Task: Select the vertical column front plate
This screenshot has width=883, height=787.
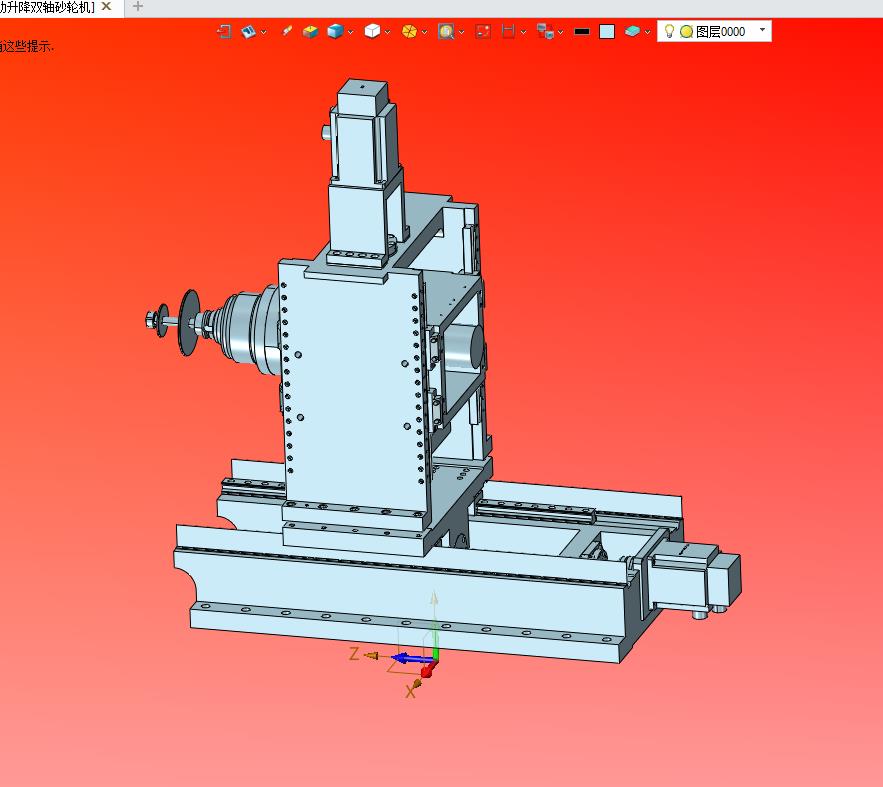Action: (x=352, y=388)
